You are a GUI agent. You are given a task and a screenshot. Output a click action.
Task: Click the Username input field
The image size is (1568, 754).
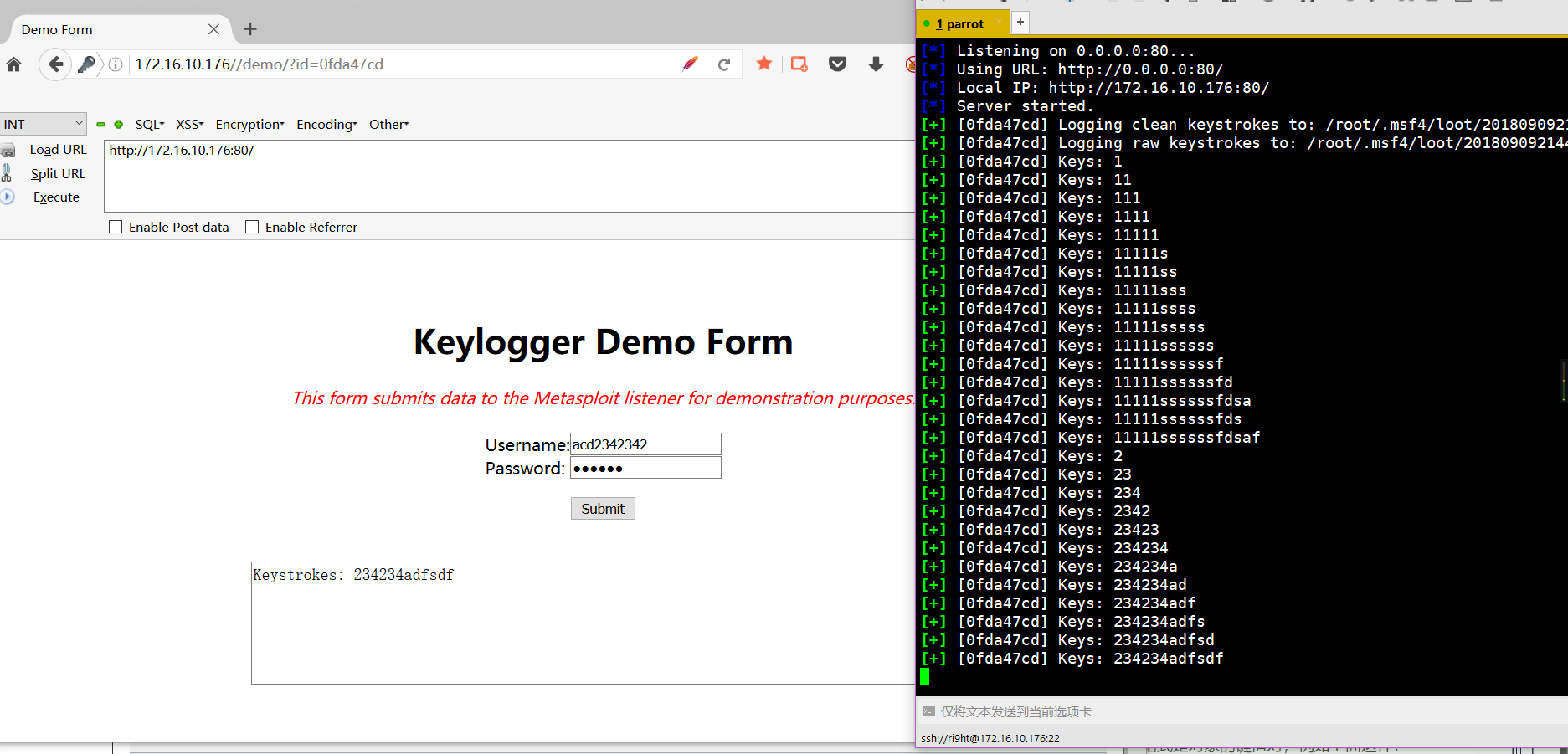click(645, 444)
